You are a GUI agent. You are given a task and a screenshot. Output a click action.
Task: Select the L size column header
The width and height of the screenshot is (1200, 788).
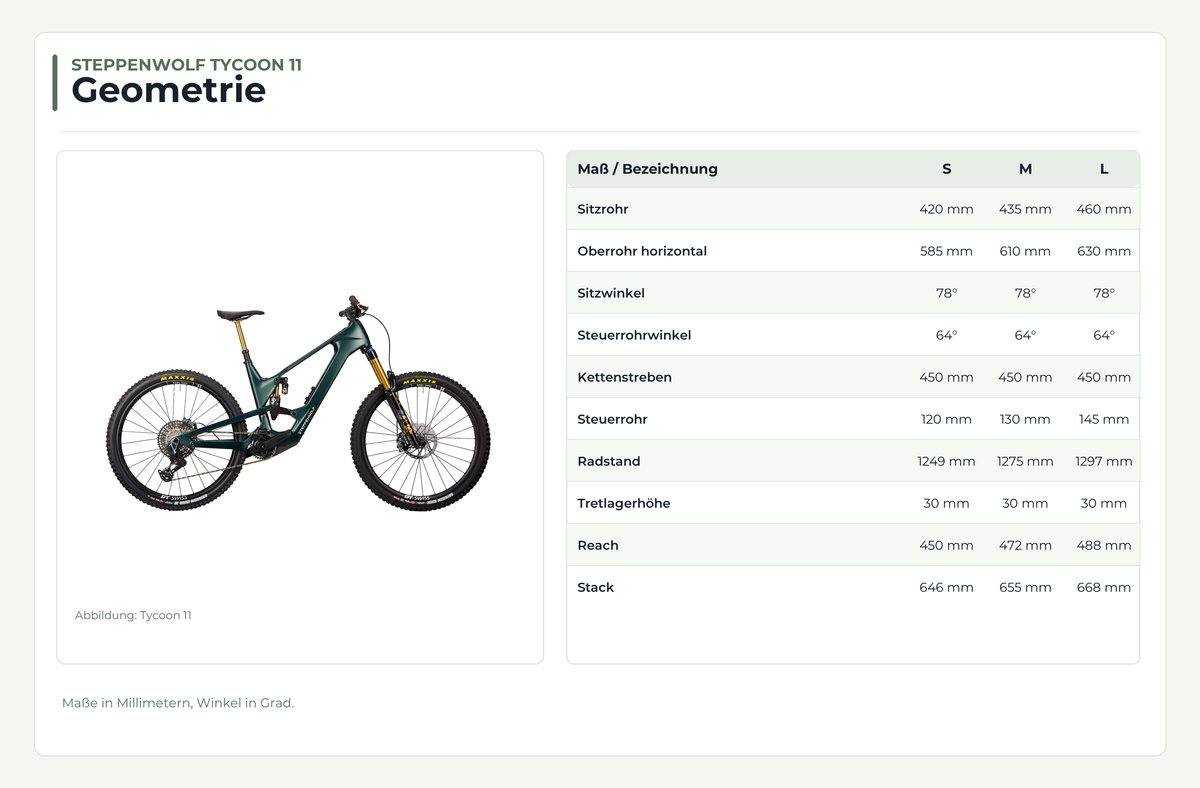coord(1104,169)
